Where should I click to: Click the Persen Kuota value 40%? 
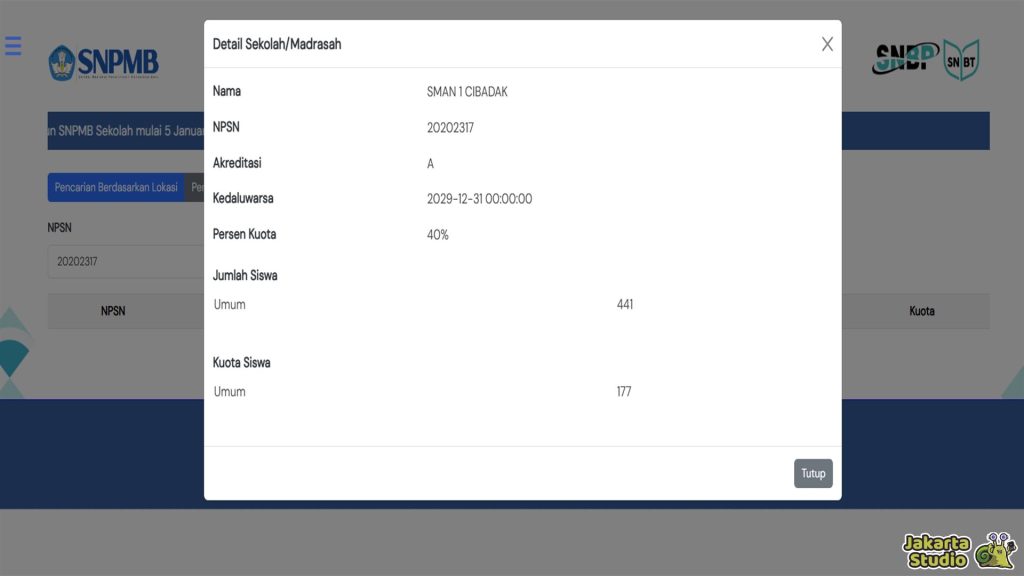(x=437, y=234)
